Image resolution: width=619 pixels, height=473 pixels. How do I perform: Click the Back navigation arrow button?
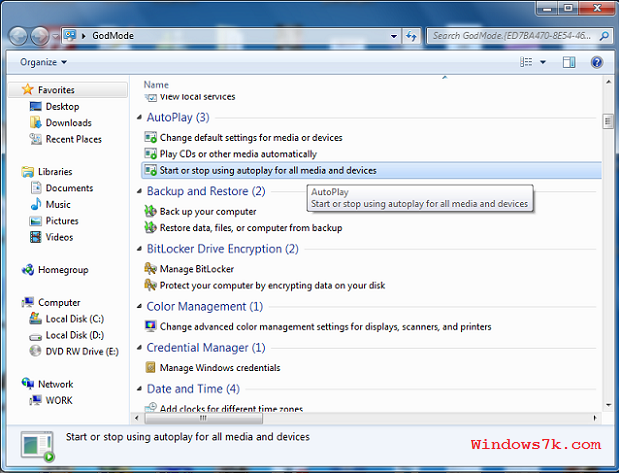18,36
